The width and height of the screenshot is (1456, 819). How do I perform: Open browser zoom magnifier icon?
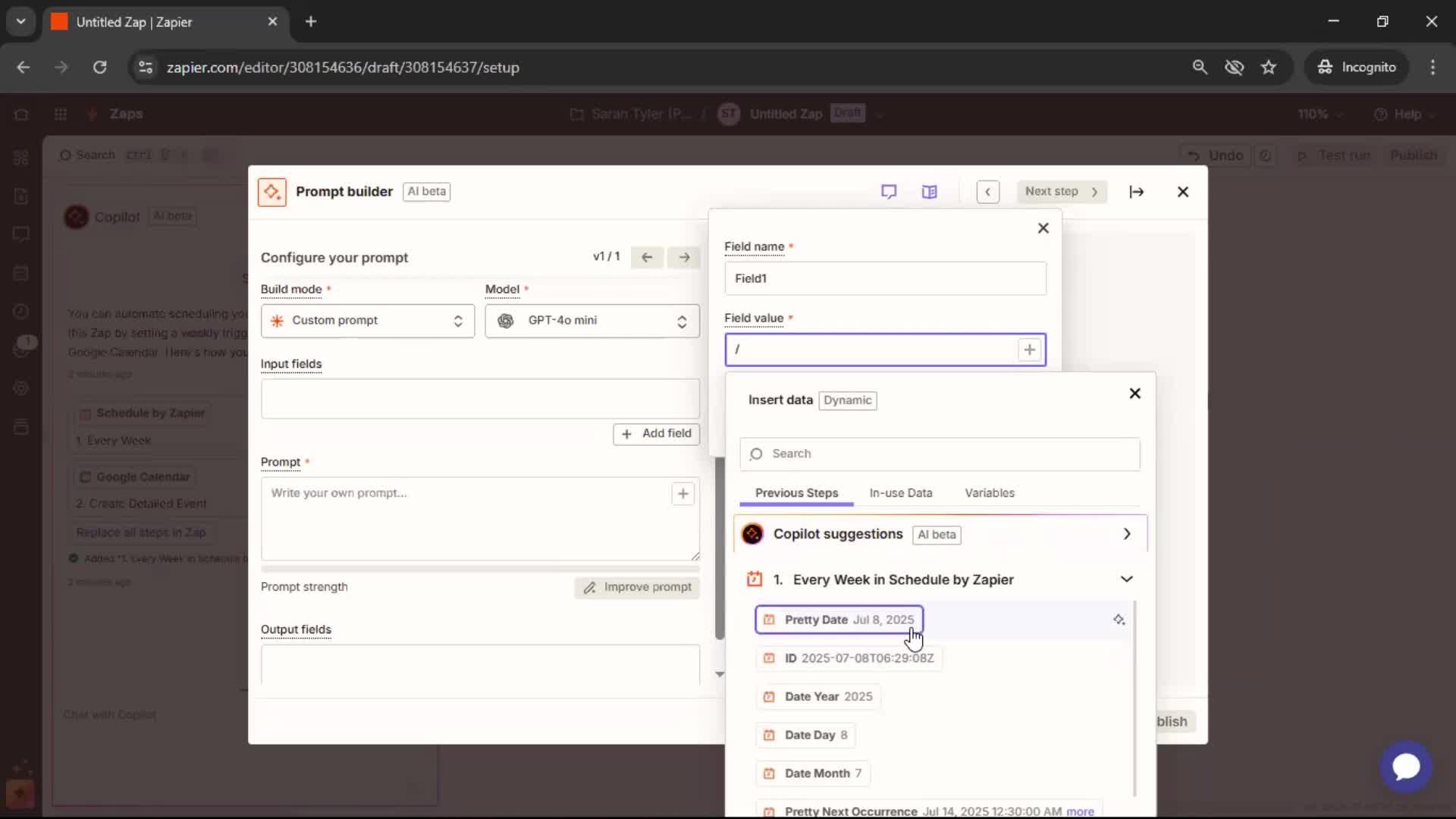tap(1200, 67)
